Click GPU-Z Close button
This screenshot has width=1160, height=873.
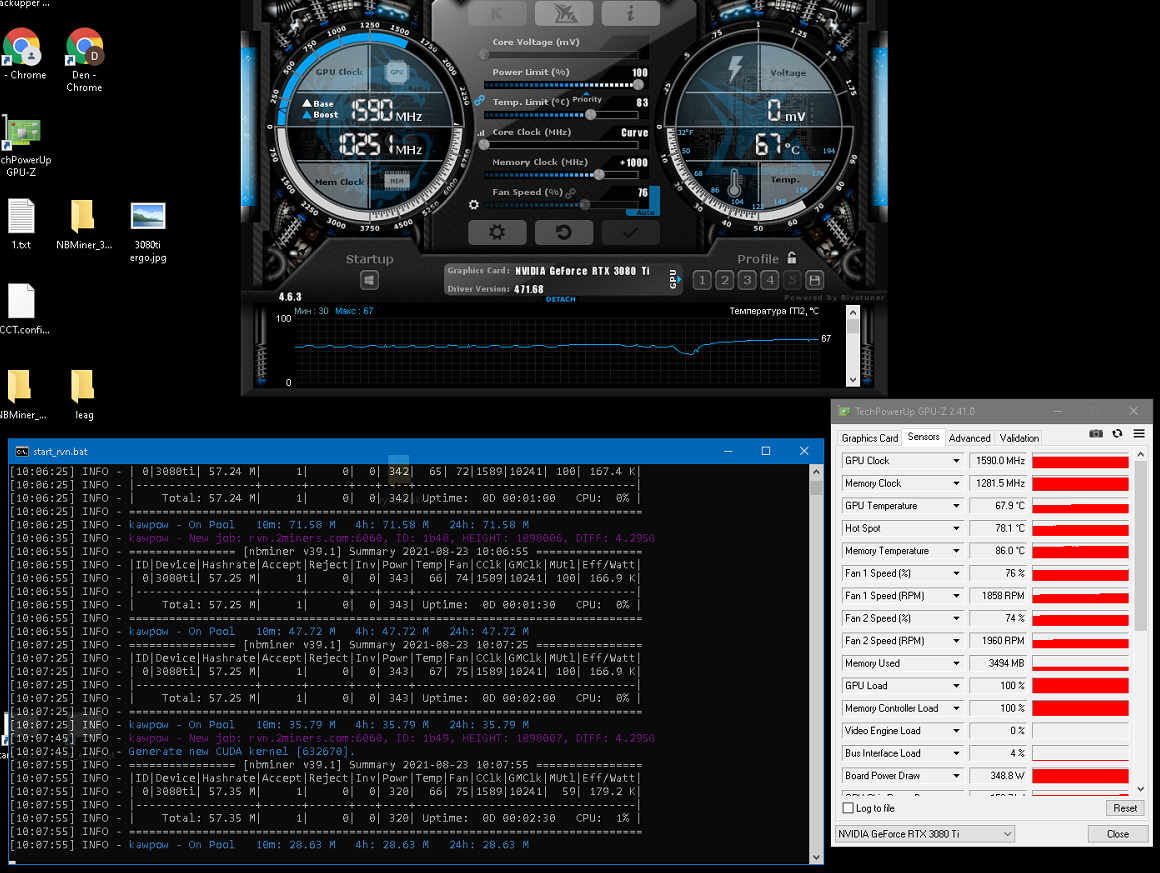[x=1118, y=834]
